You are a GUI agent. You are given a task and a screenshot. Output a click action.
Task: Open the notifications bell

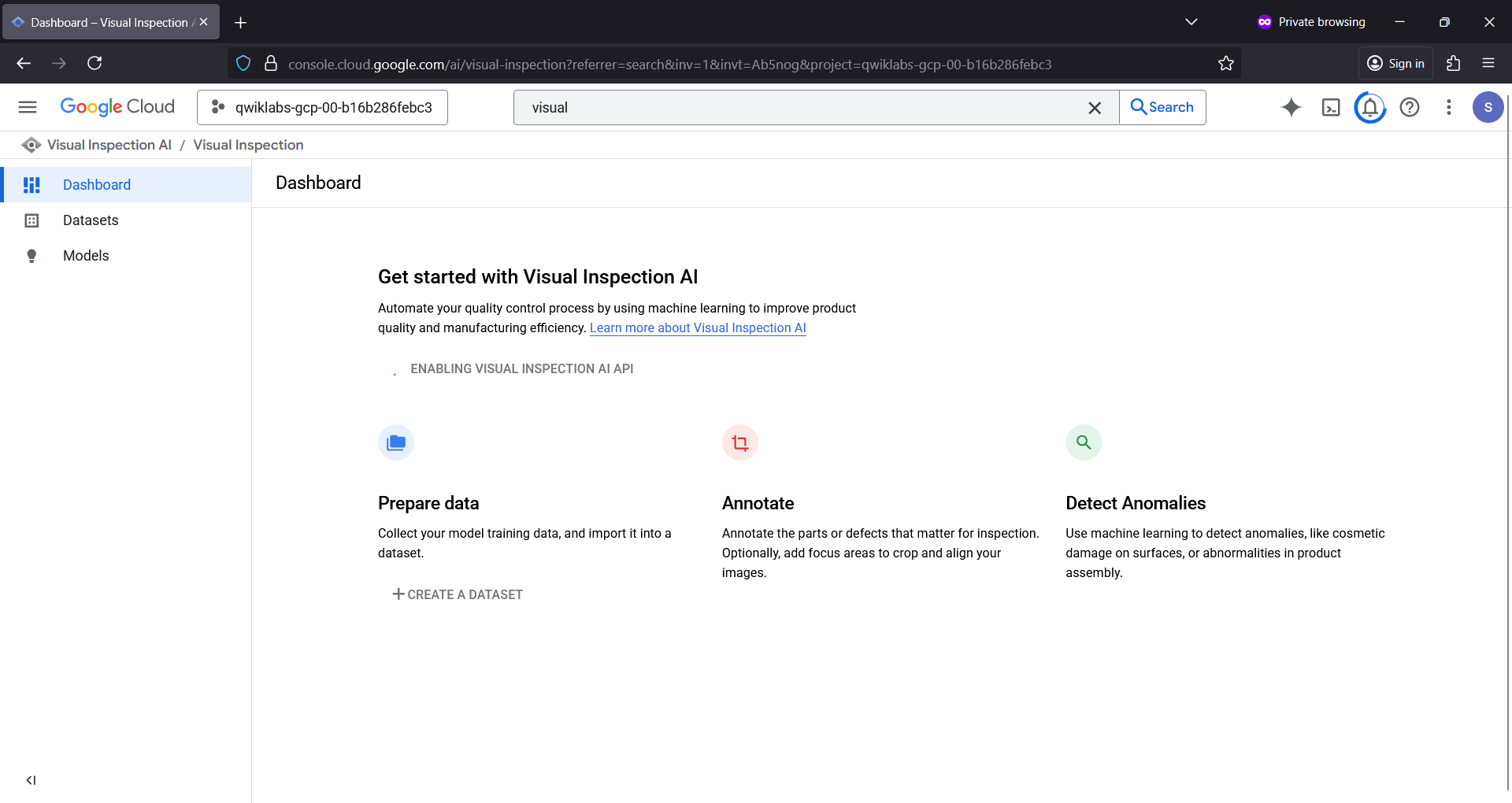tap(1370, 107)
